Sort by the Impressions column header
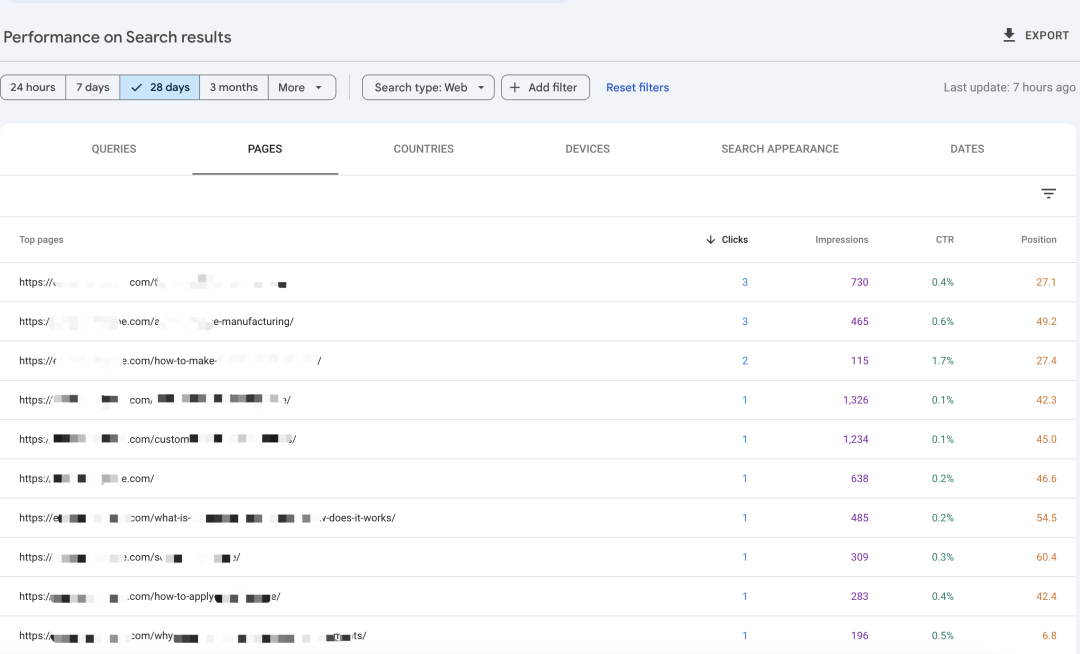 [x=842, y=240]
